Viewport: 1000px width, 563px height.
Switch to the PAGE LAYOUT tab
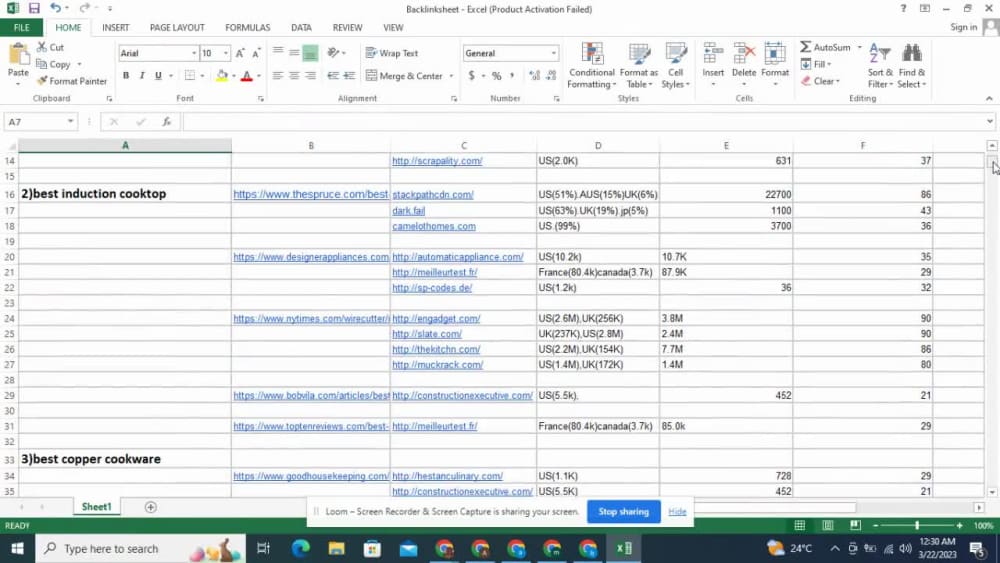[177, 27]
